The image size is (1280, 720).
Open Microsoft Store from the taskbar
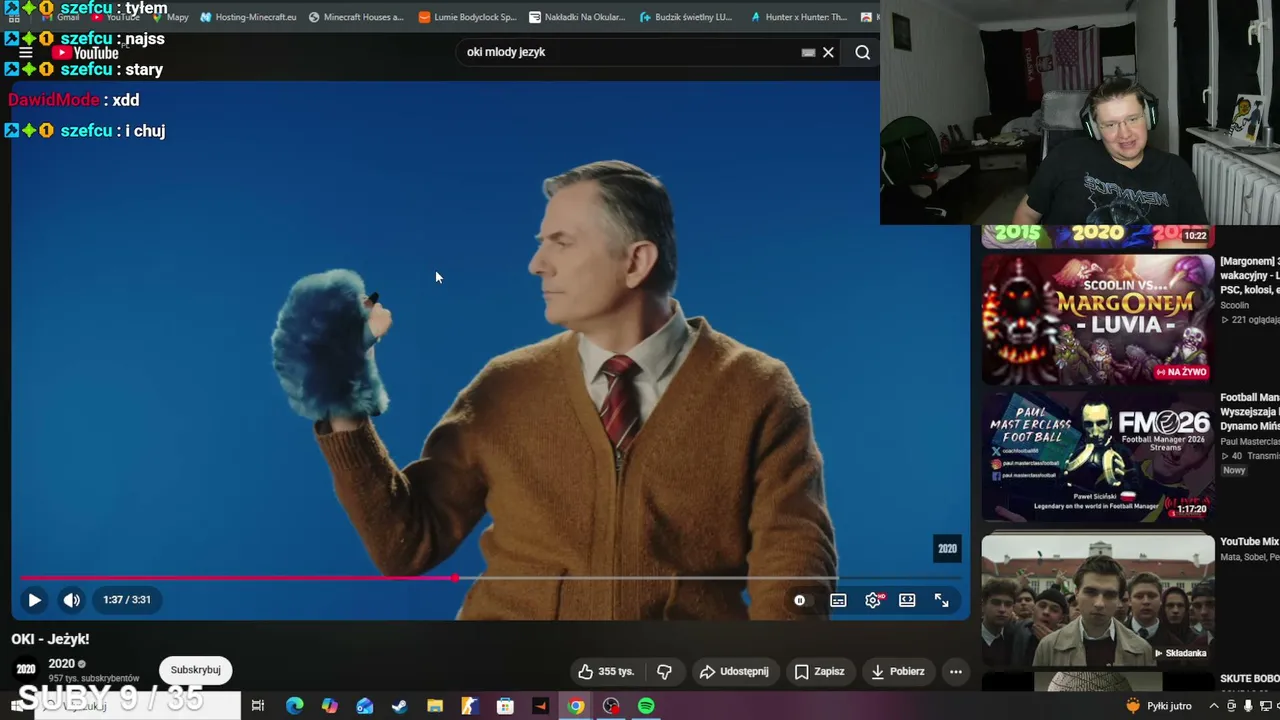(x=505, y=706)
